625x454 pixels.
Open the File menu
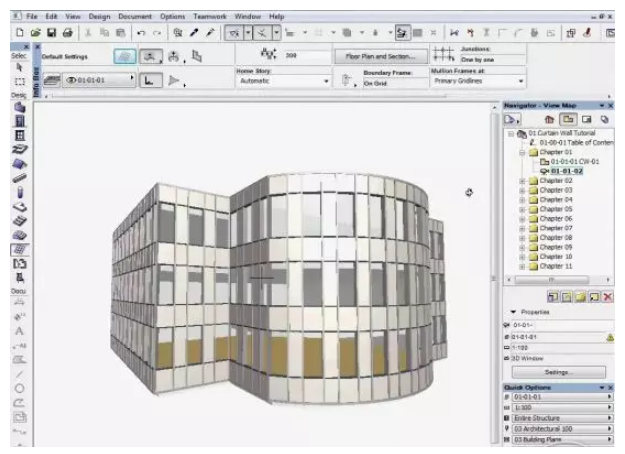pyautogui.click(x=31, y=16)
